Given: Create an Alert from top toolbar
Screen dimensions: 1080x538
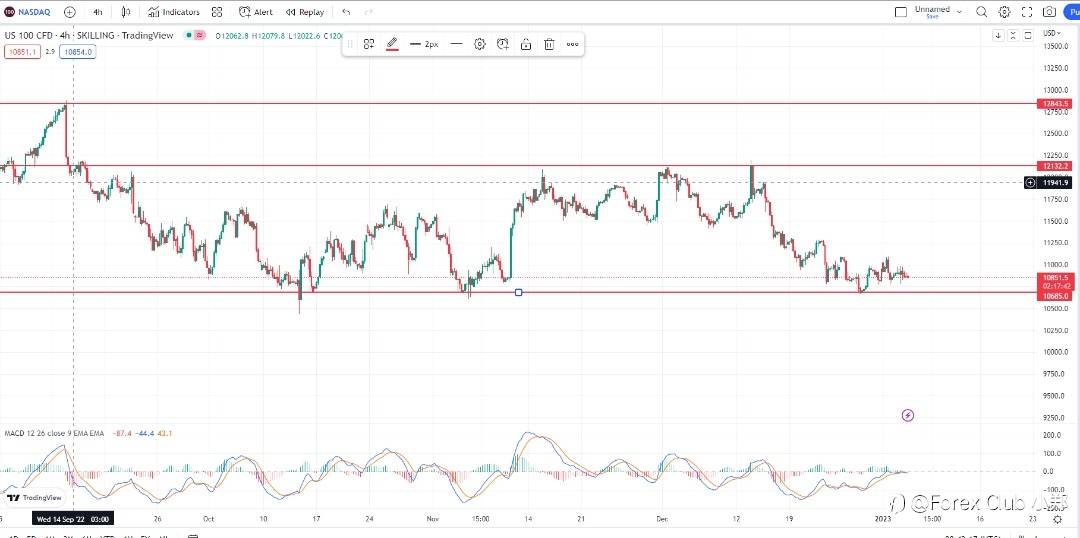Looking at the screenshot, I should point(256,12).
